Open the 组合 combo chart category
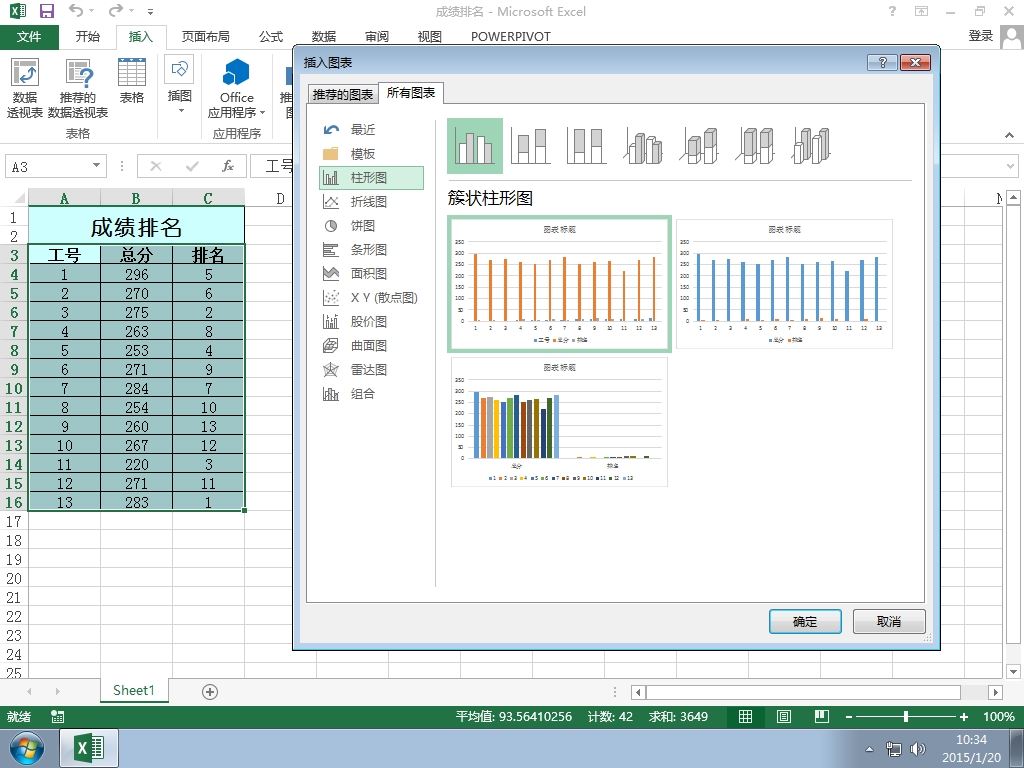The image size is (1024, 768). point(362,394)
